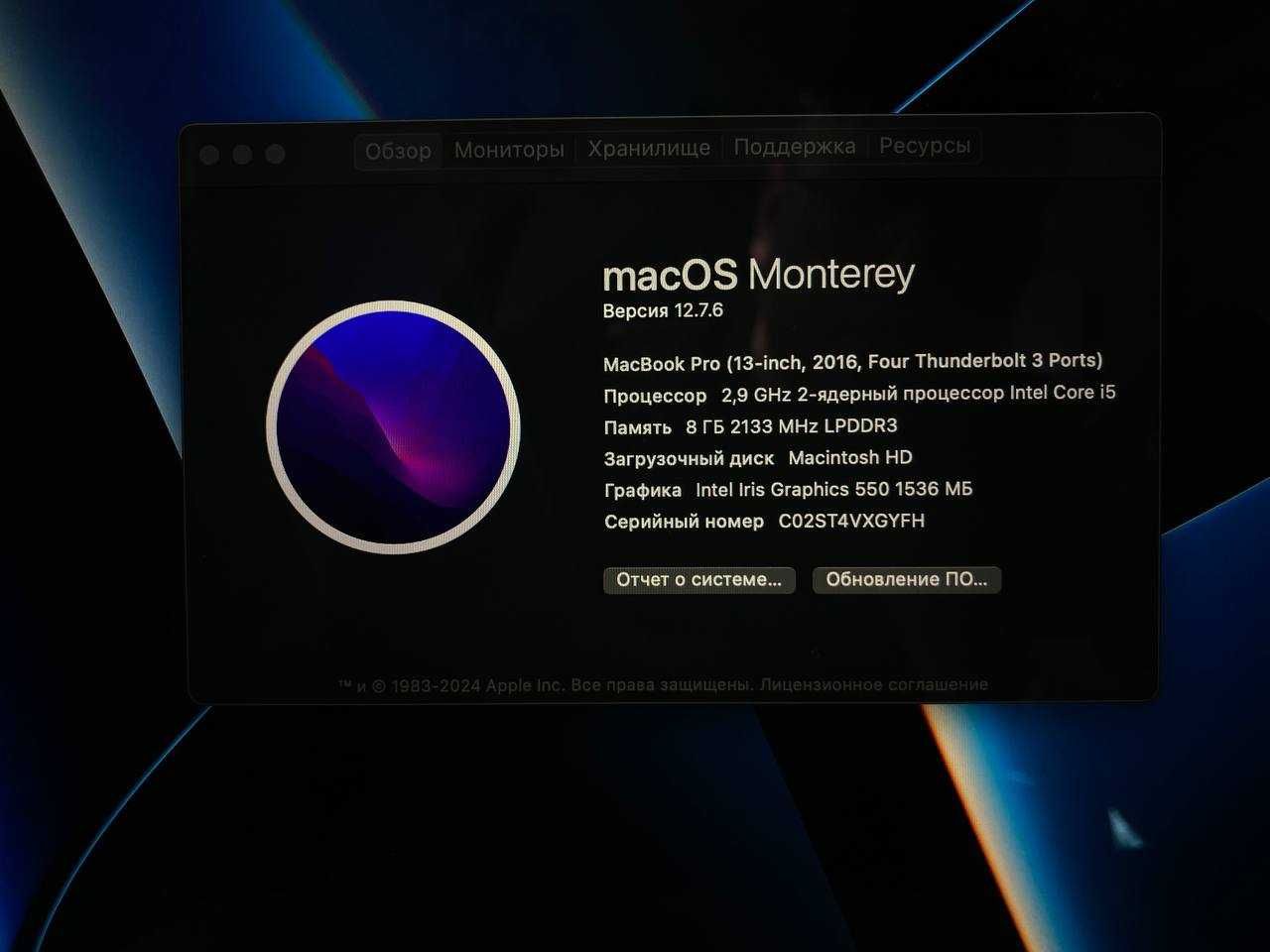
Task: Click the Отчет о системе... button
Action: pos(698,580)
